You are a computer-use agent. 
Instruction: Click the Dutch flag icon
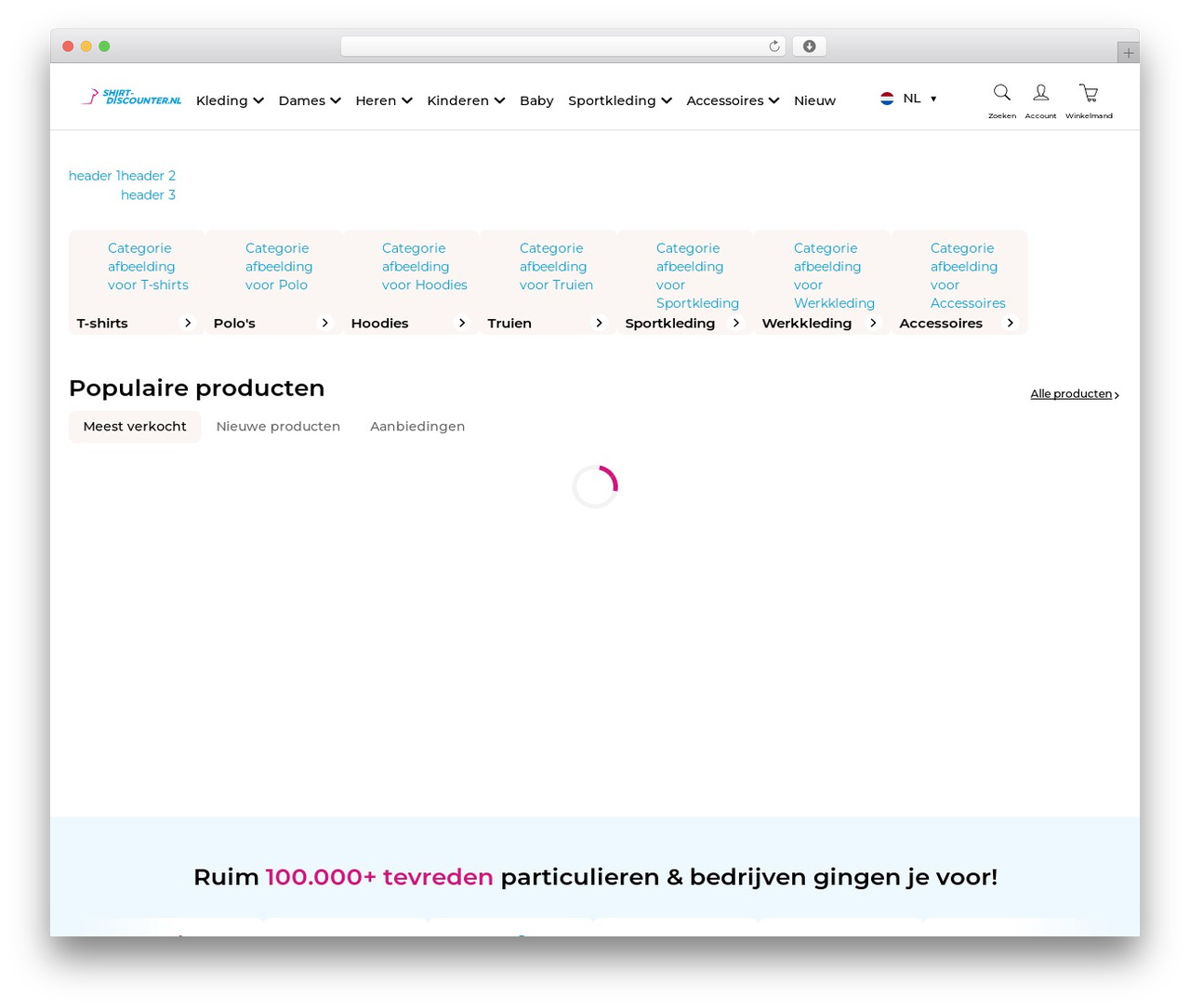(x=887, y=99)
